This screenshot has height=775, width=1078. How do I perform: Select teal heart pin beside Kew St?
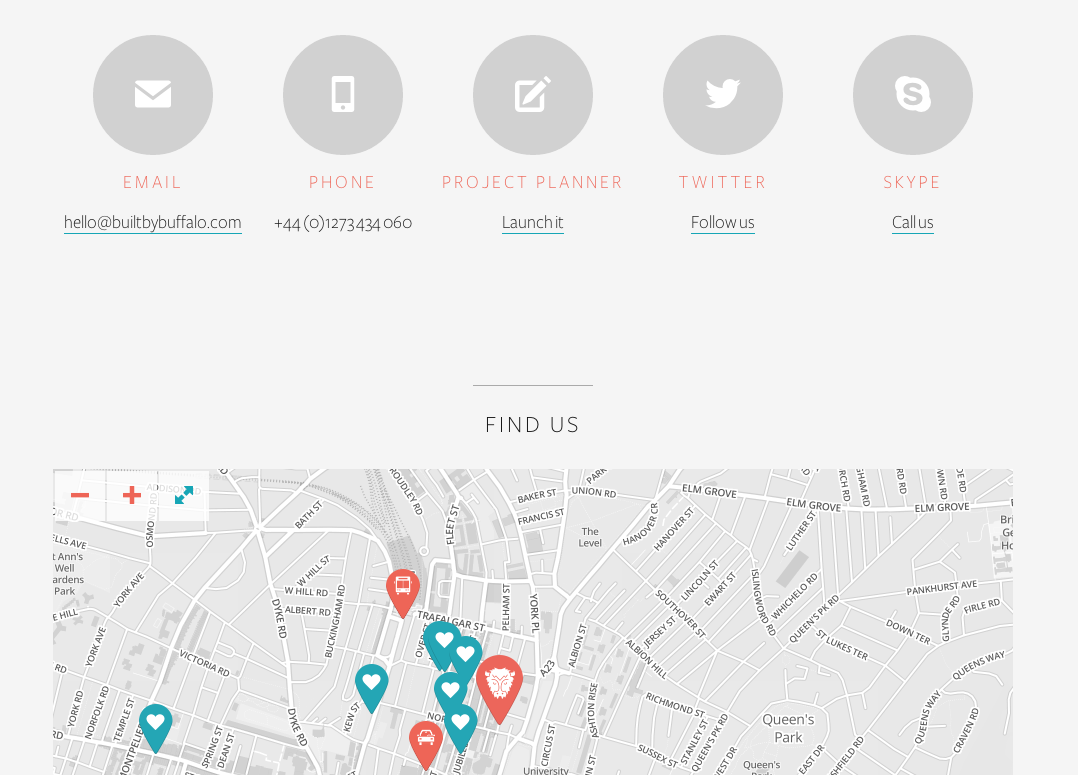coord(372,688)
